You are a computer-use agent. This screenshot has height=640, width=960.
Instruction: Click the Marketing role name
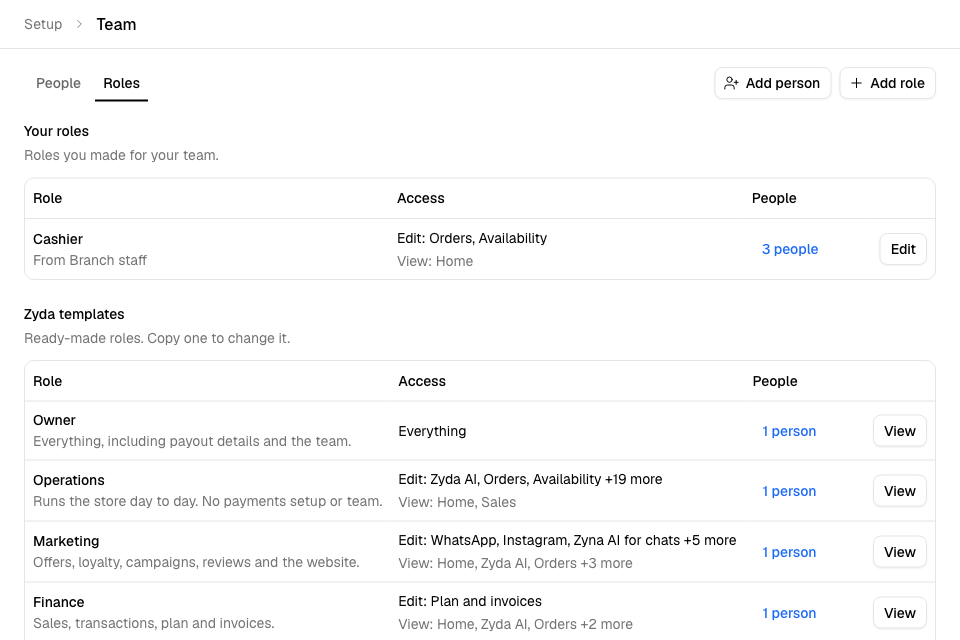click(66, 541)
